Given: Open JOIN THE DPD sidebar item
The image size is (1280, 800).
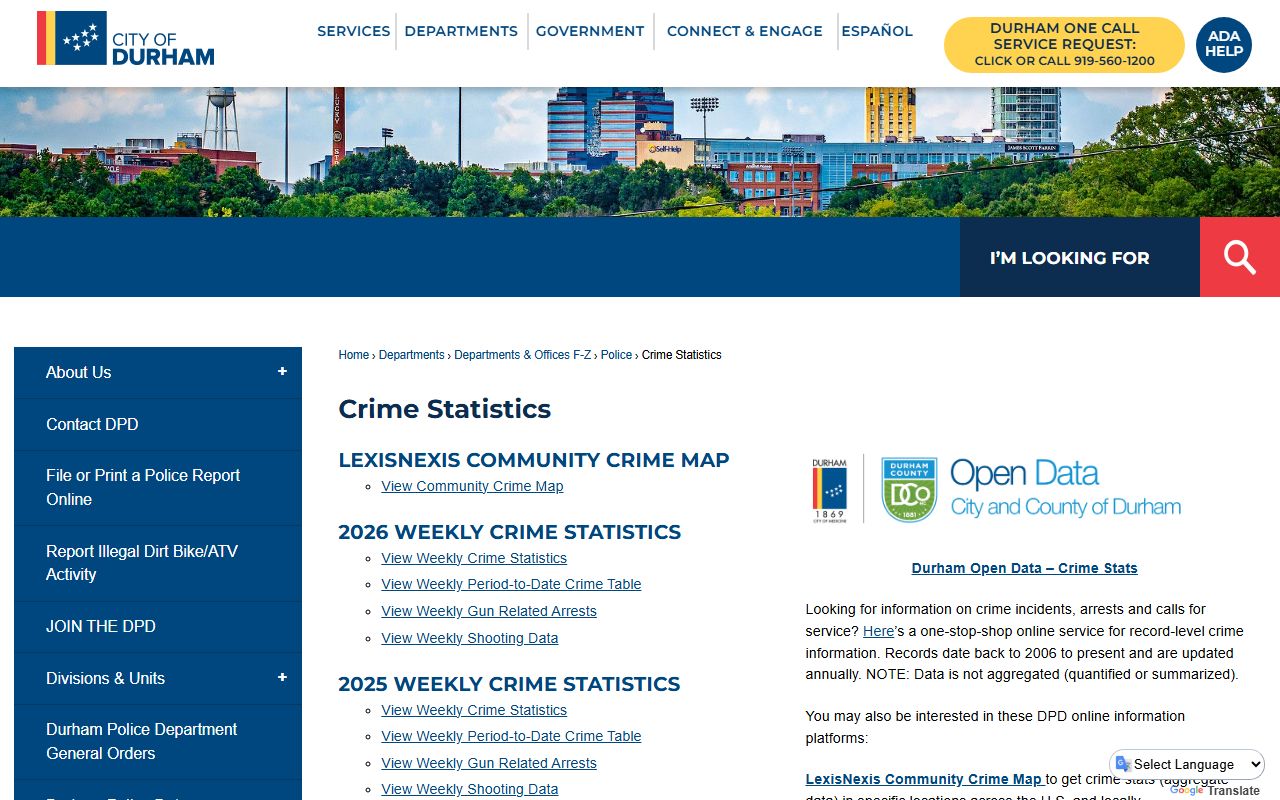Looking at the screenshot, I should tap(158, 626).
